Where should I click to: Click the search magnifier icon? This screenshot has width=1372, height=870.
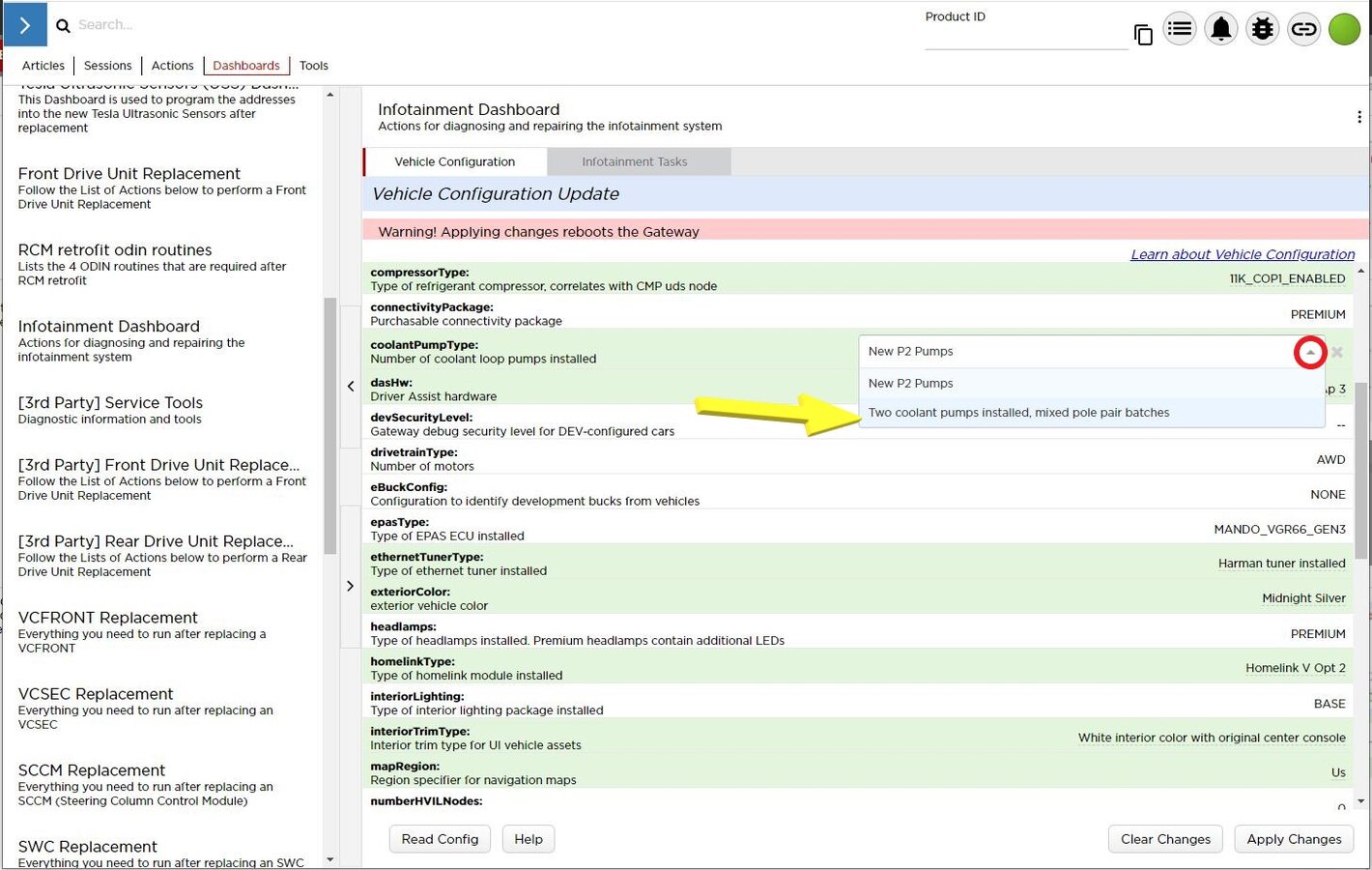(63, 26)
